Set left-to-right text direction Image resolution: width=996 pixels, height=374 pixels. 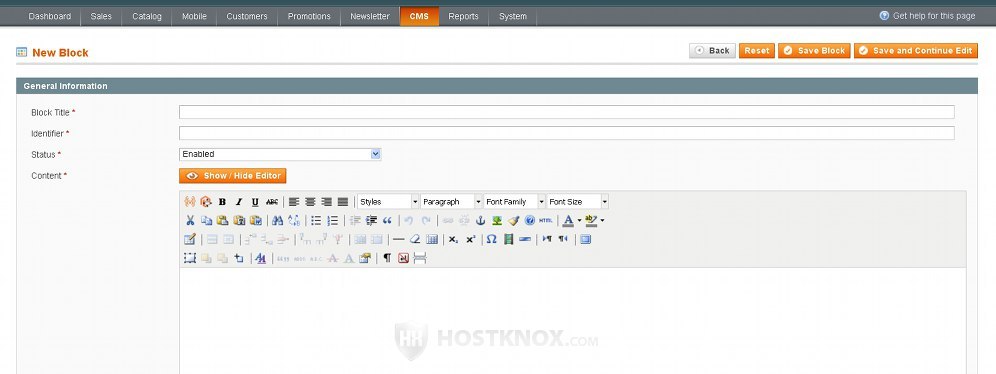[x=547, y=239]
